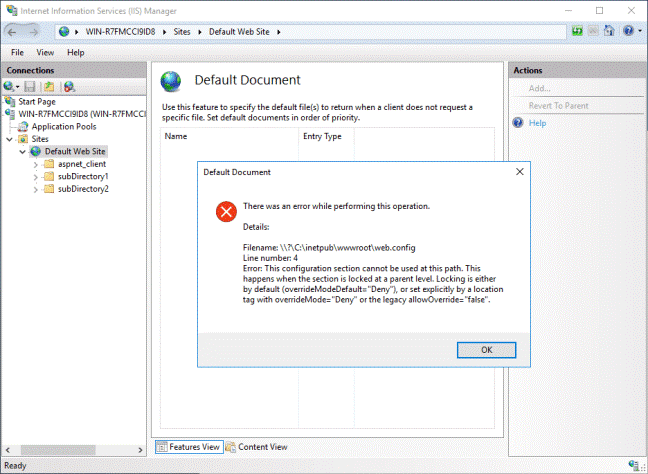The width and height of the screenshot is (648, 474).
Task: Click the Delete Connection icon
Action: point(69,86)
